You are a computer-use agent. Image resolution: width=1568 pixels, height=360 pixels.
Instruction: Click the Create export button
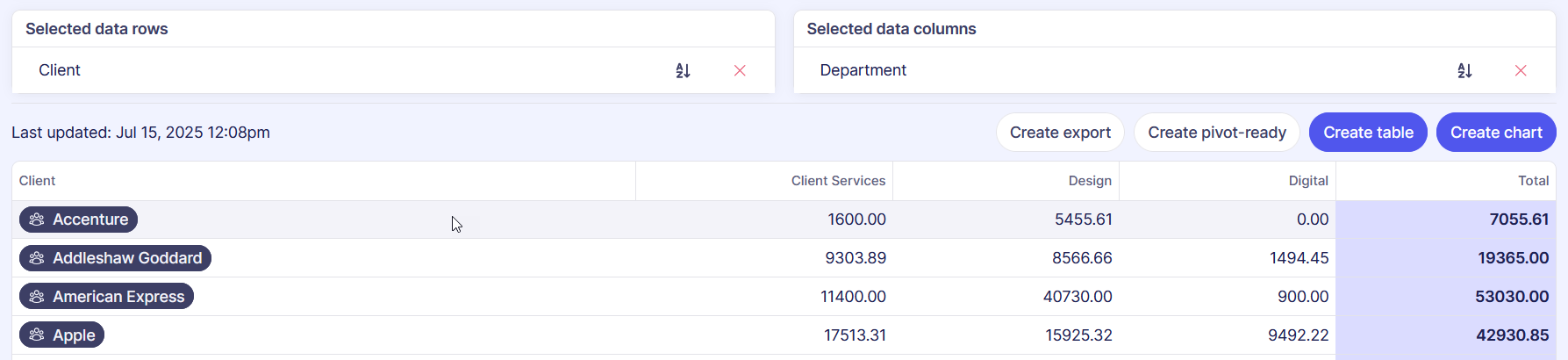[x=1059, y=133]
